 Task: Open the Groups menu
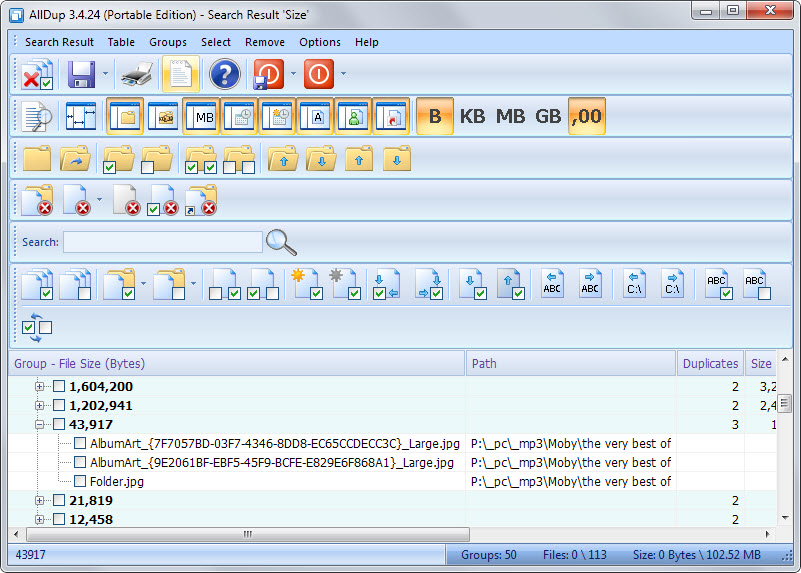[x=168, y=42]
